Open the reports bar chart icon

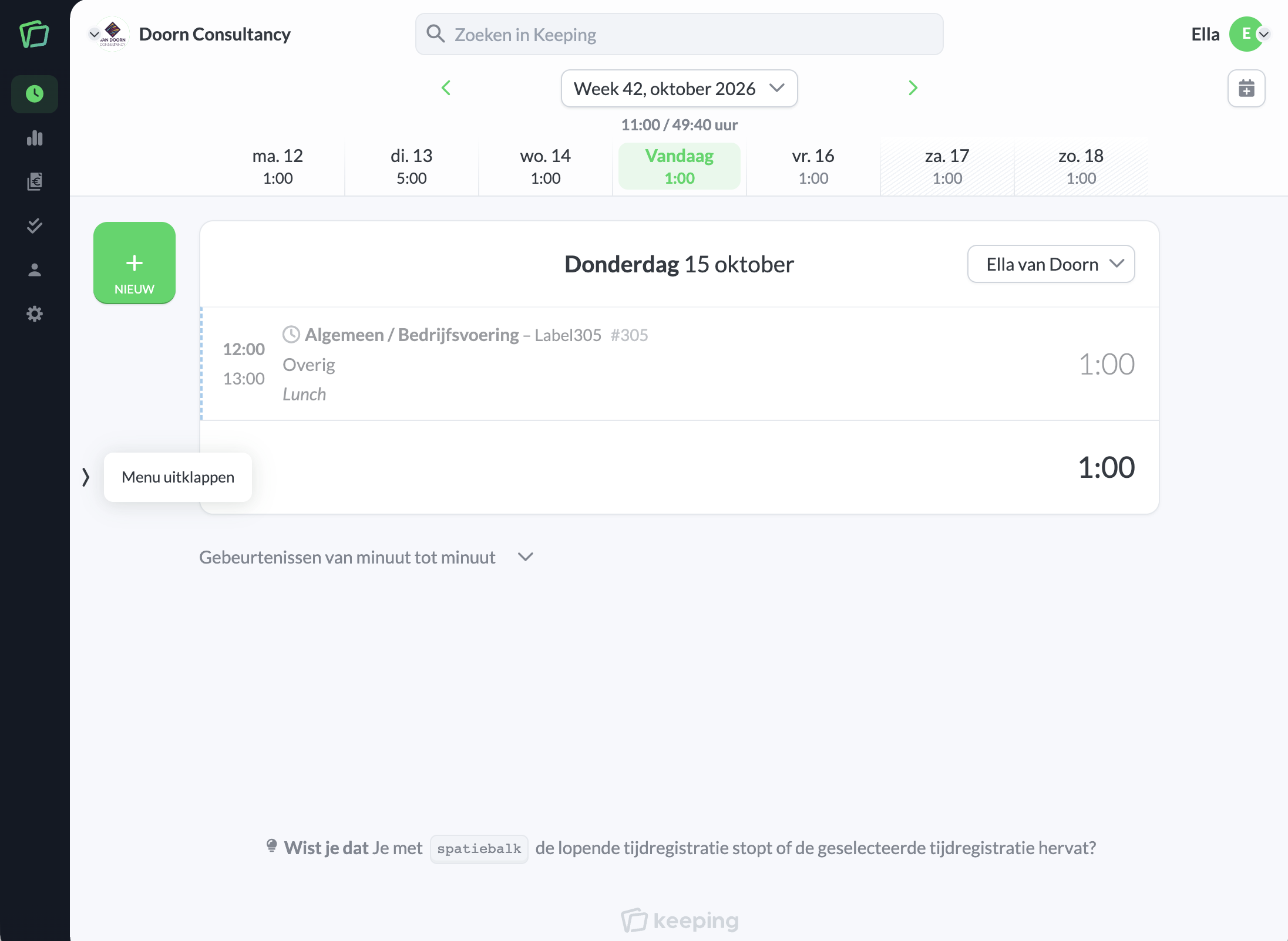coord(35,138)
